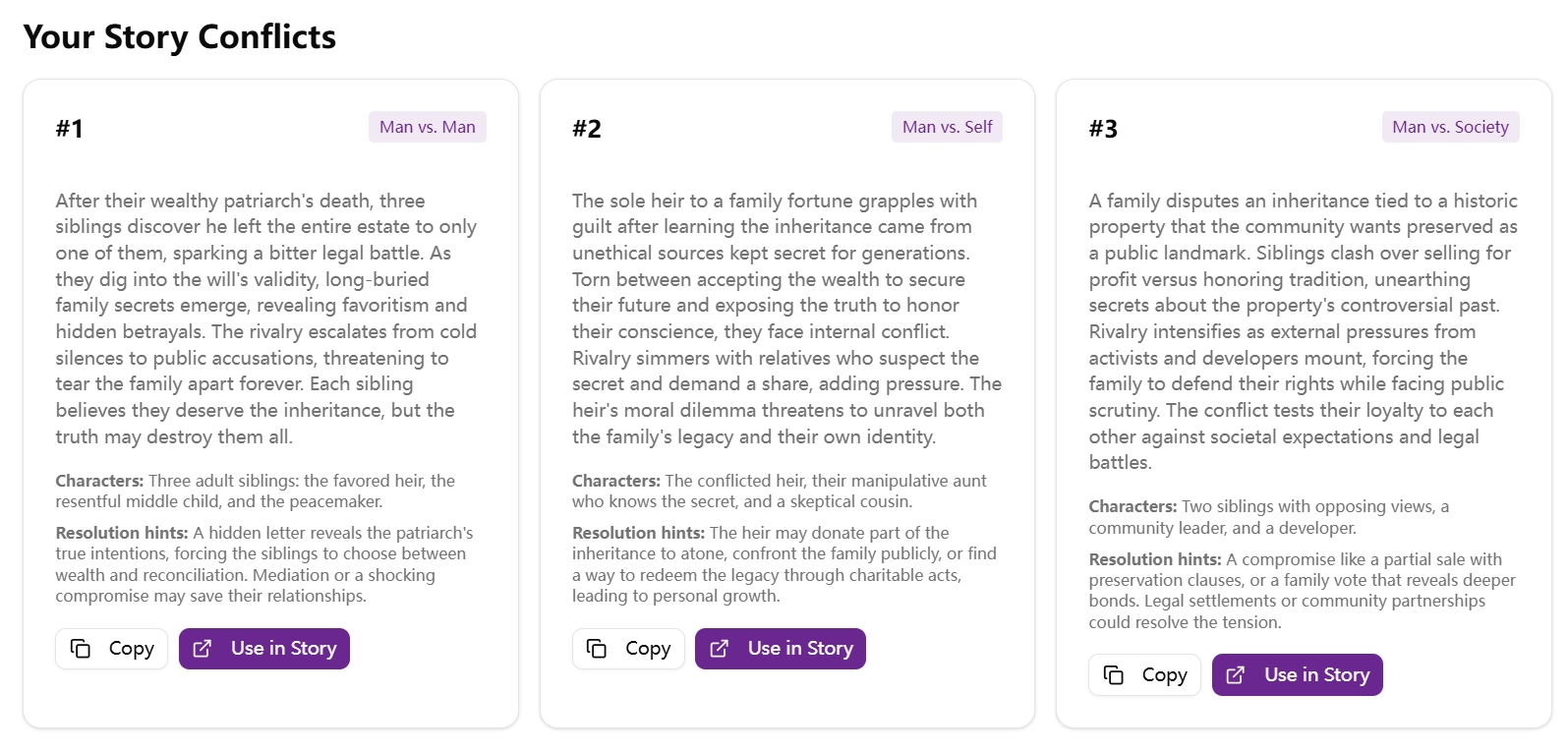Select the 'Man vs. Self' badge on conflict #2

point(947,127)
